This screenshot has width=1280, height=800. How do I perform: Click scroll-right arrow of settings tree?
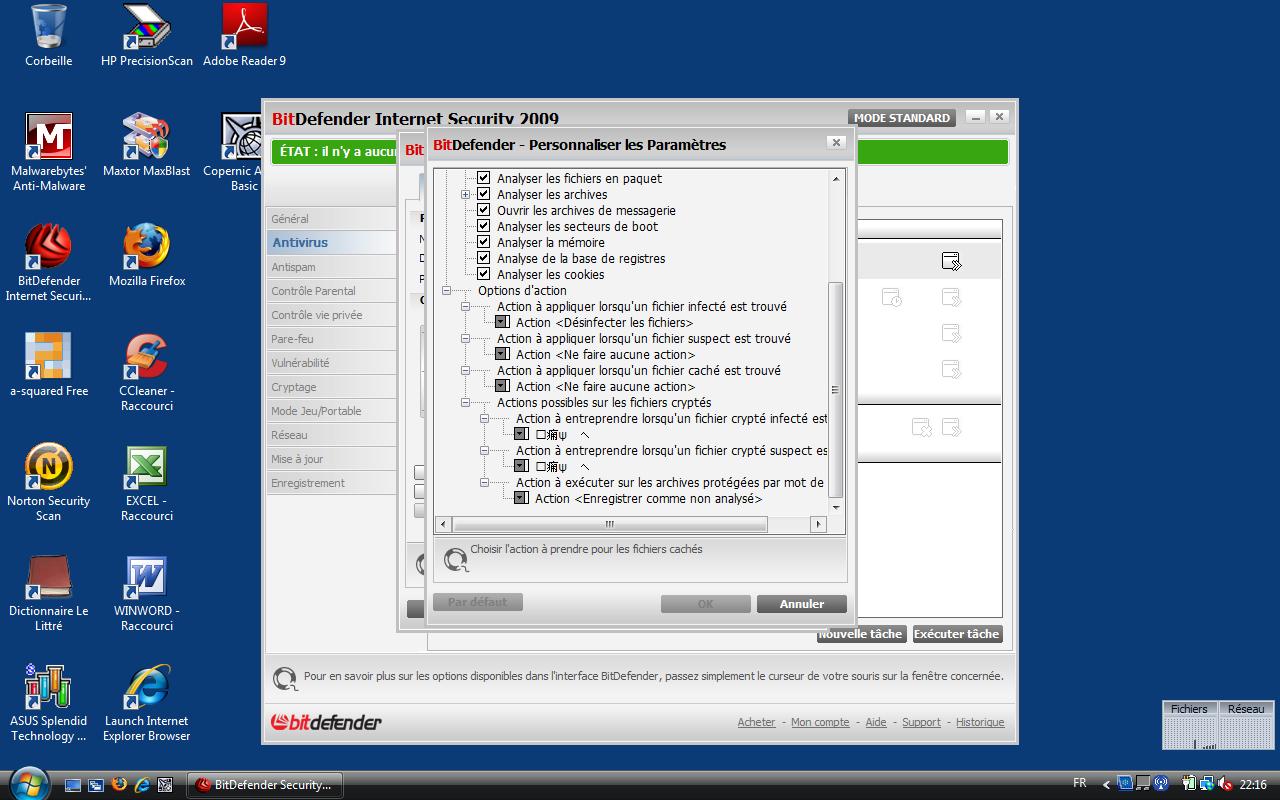pyautogui.click(x=818, y=524)
